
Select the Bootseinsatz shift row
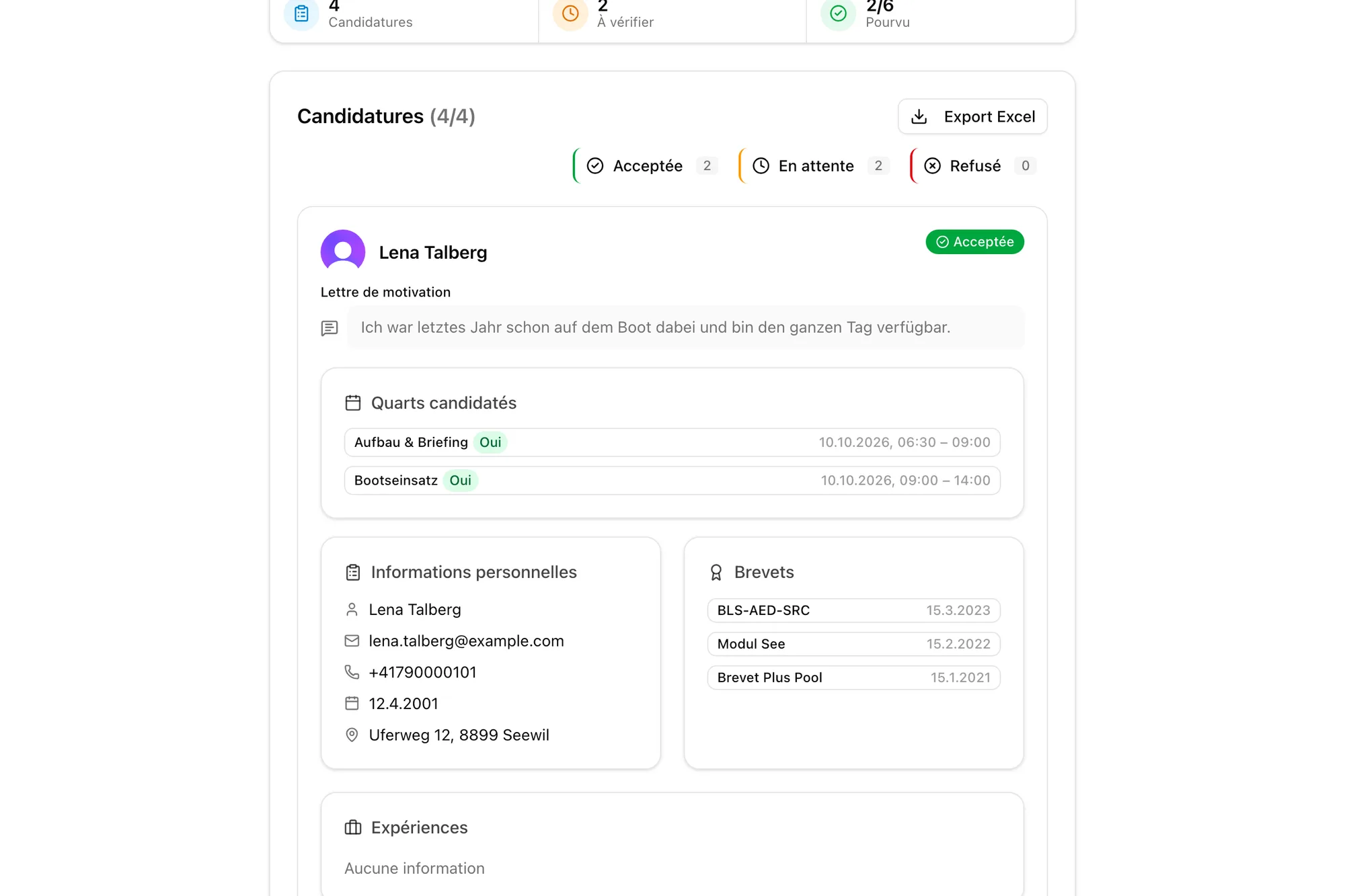point(672,481)
